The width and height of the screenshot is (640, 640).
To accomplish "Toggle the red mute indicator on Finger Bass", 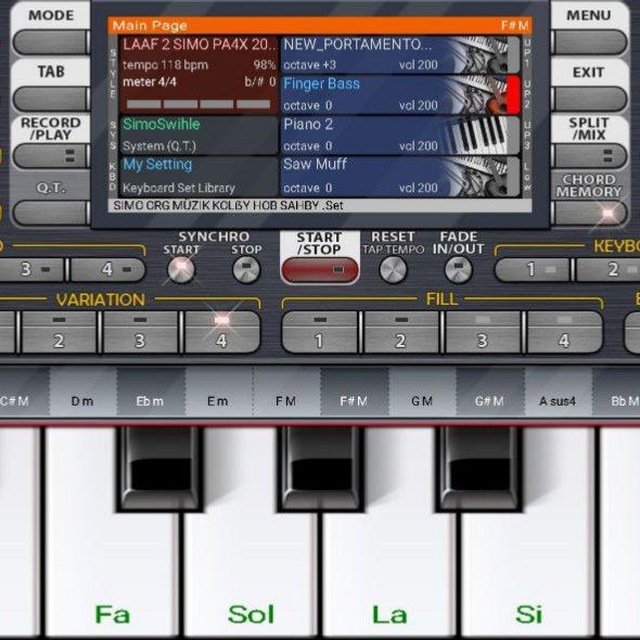I will [513, 94].
